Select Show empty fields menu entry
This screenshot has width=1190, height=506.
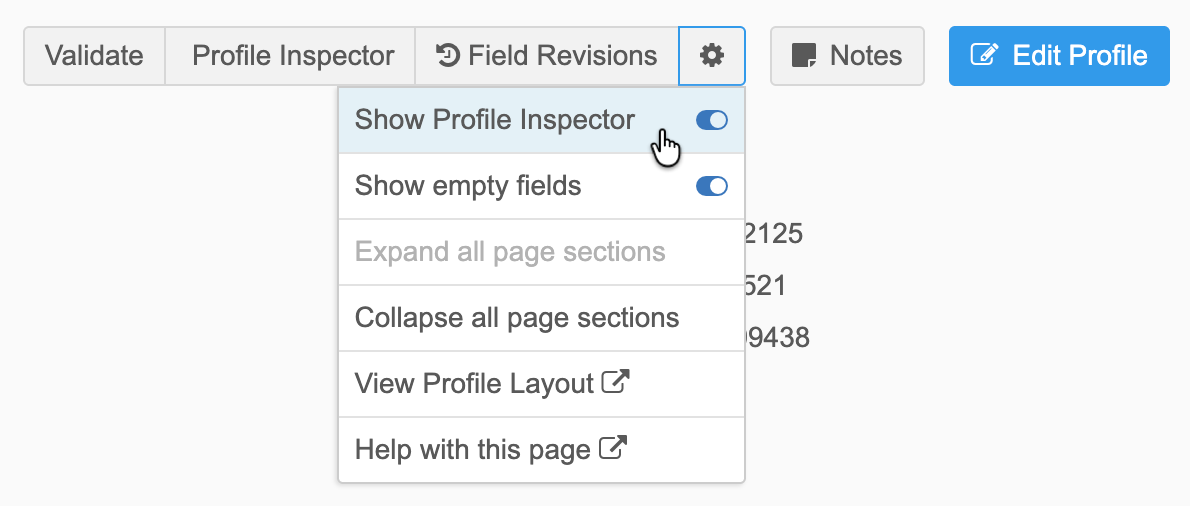click(542, 186)
